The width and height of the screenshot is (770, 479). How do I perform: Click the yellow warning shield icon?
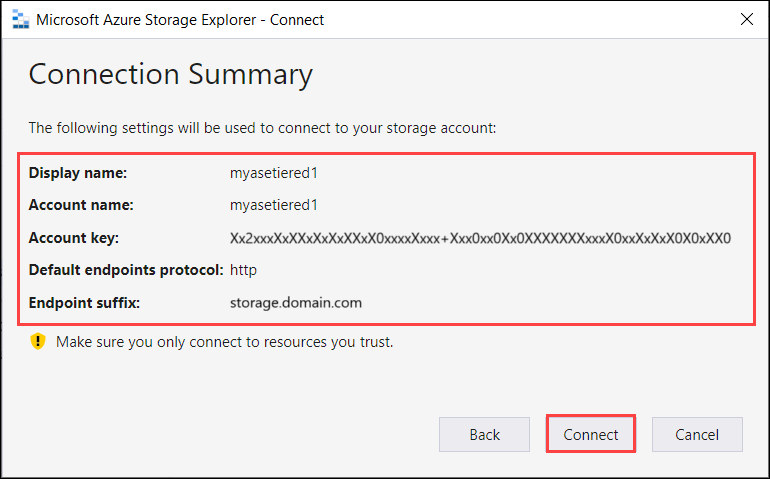[x=38, y=341]
